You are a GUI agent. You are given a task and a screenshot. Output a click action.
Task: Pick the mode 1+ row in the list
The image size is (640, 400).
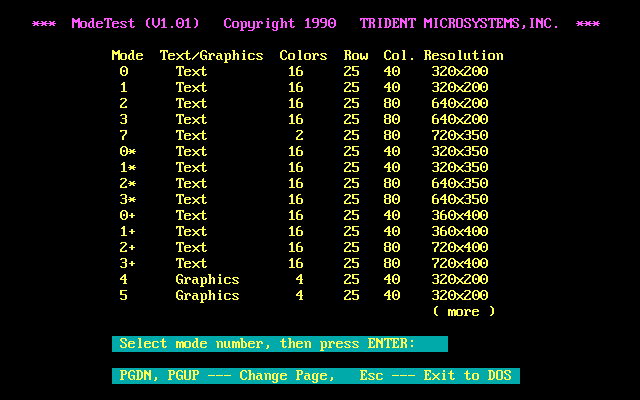[300, 232]
